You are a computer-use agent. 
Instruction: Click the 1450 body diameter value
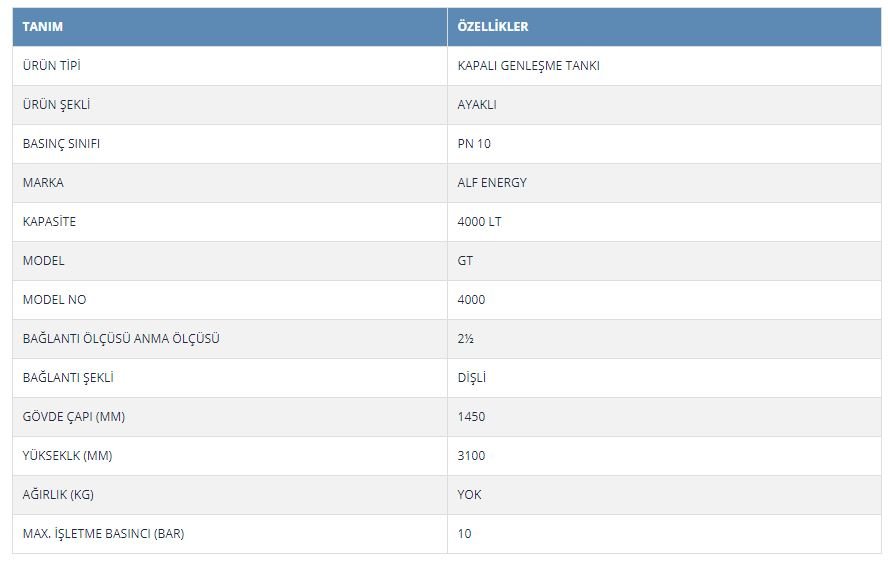click(471, 417)
